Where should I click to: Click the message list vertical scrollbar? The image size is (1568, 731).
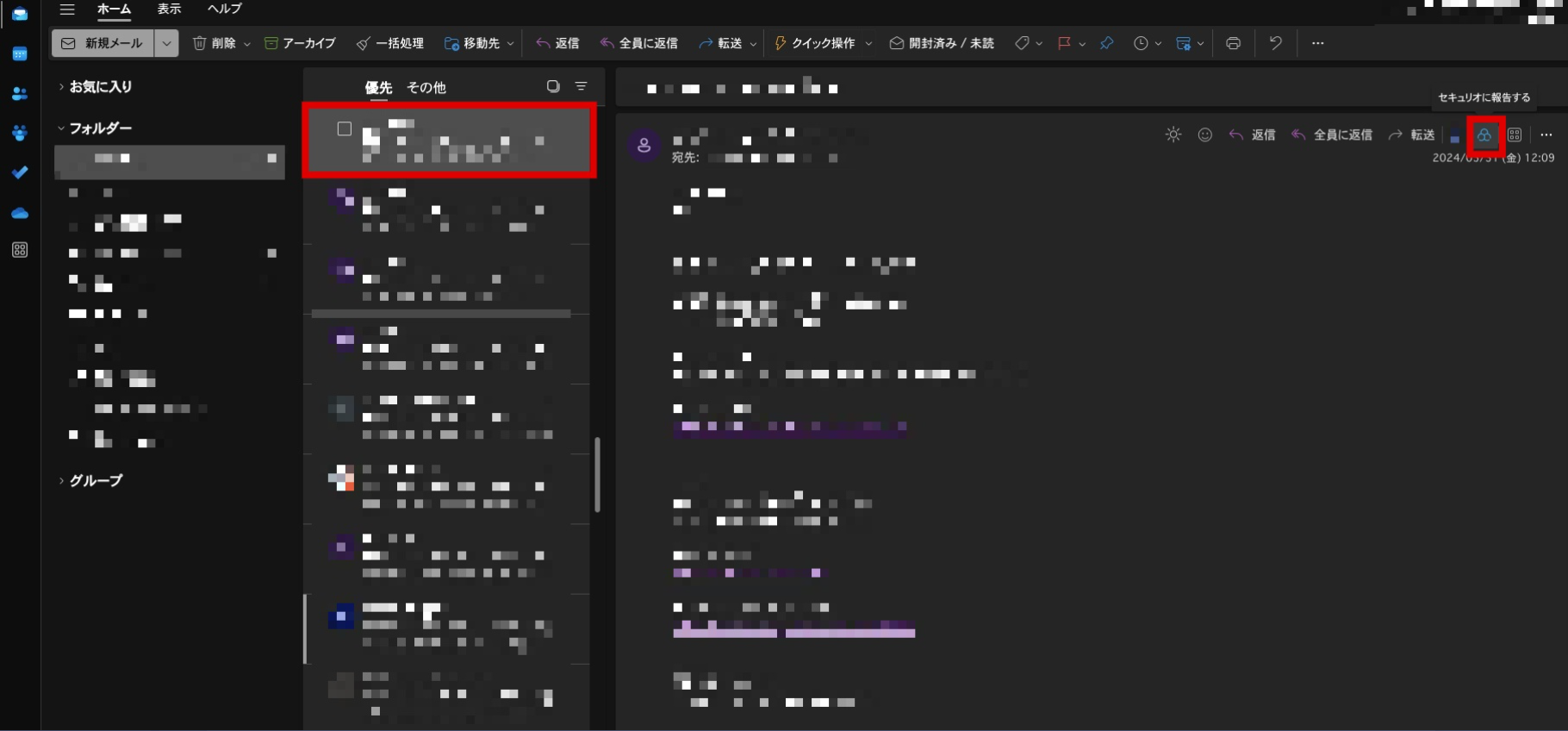click(597, 475)
